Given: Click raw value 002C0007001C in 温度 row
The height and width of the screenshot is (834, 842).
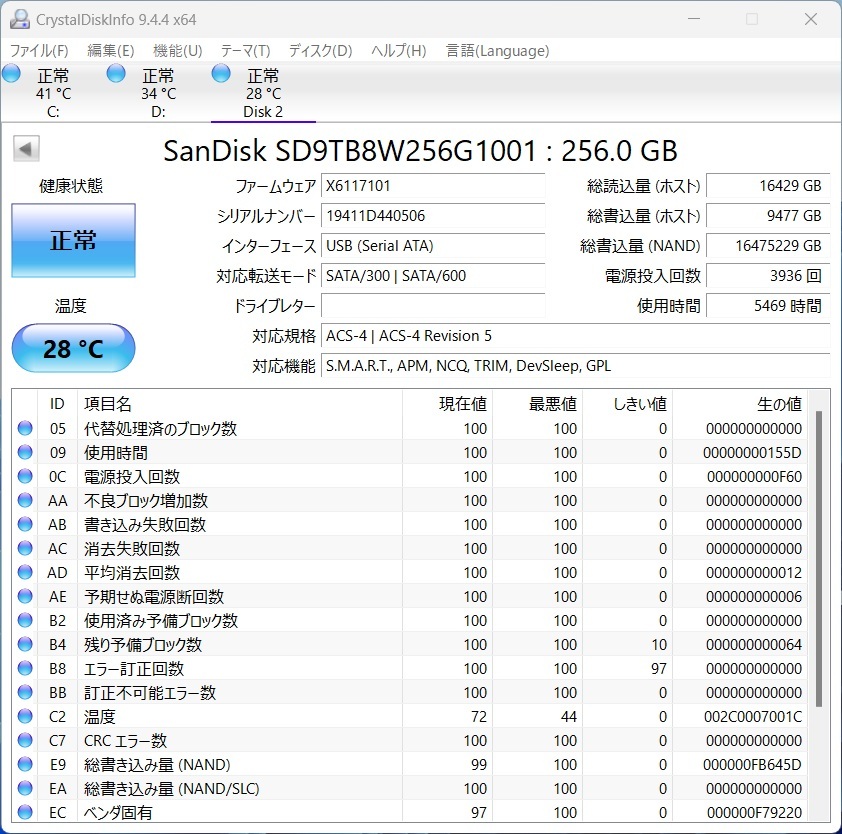Looking at the screenshot, I should tap(753, 716).
